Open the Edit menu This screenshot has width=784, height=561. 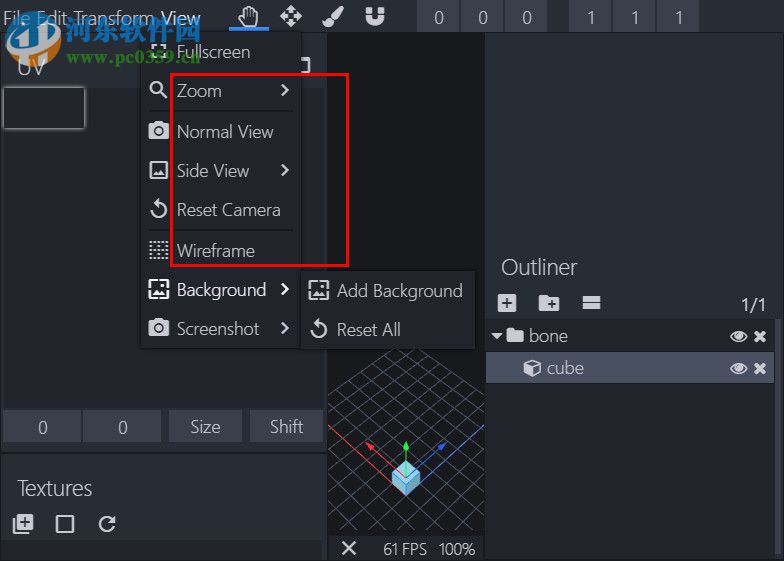(x=52, y=18)
